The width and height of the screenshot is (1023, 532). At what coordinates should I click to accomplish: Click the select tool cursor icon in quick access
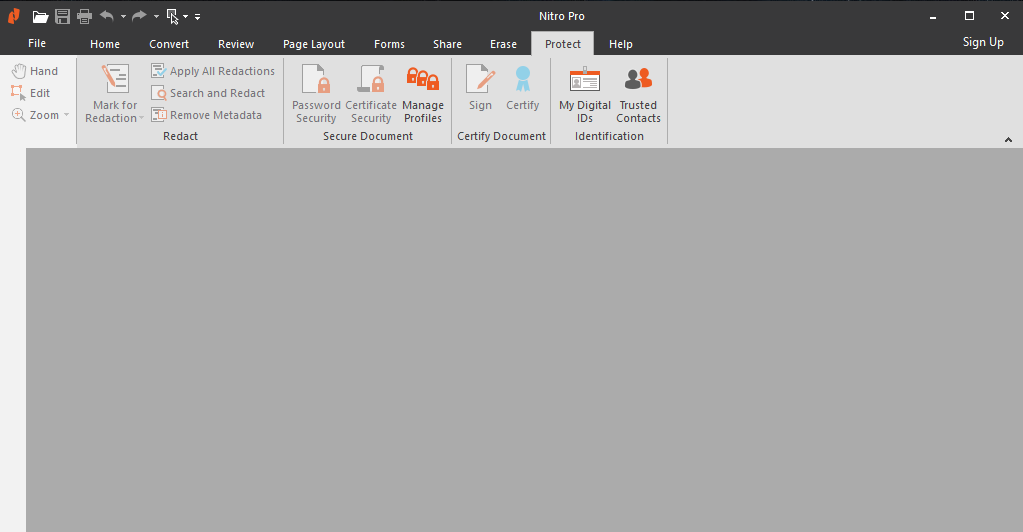173,16
